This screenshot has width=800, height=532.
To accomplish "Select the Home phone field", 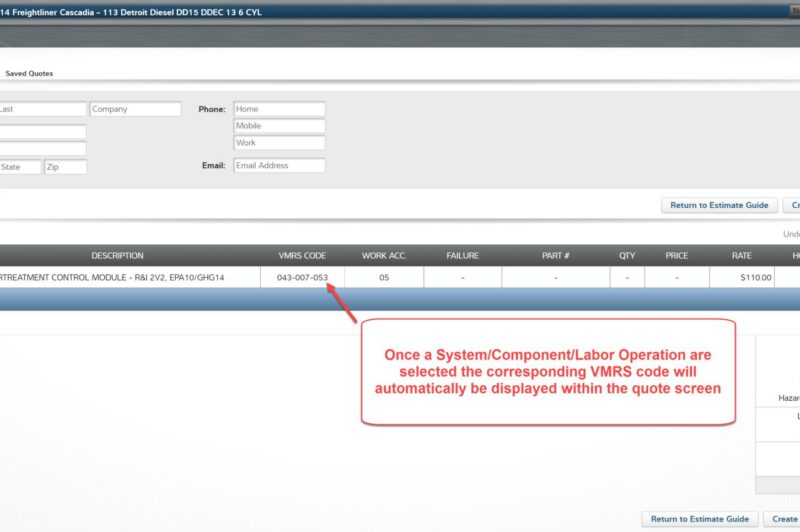I will click(x=279, y=109).
